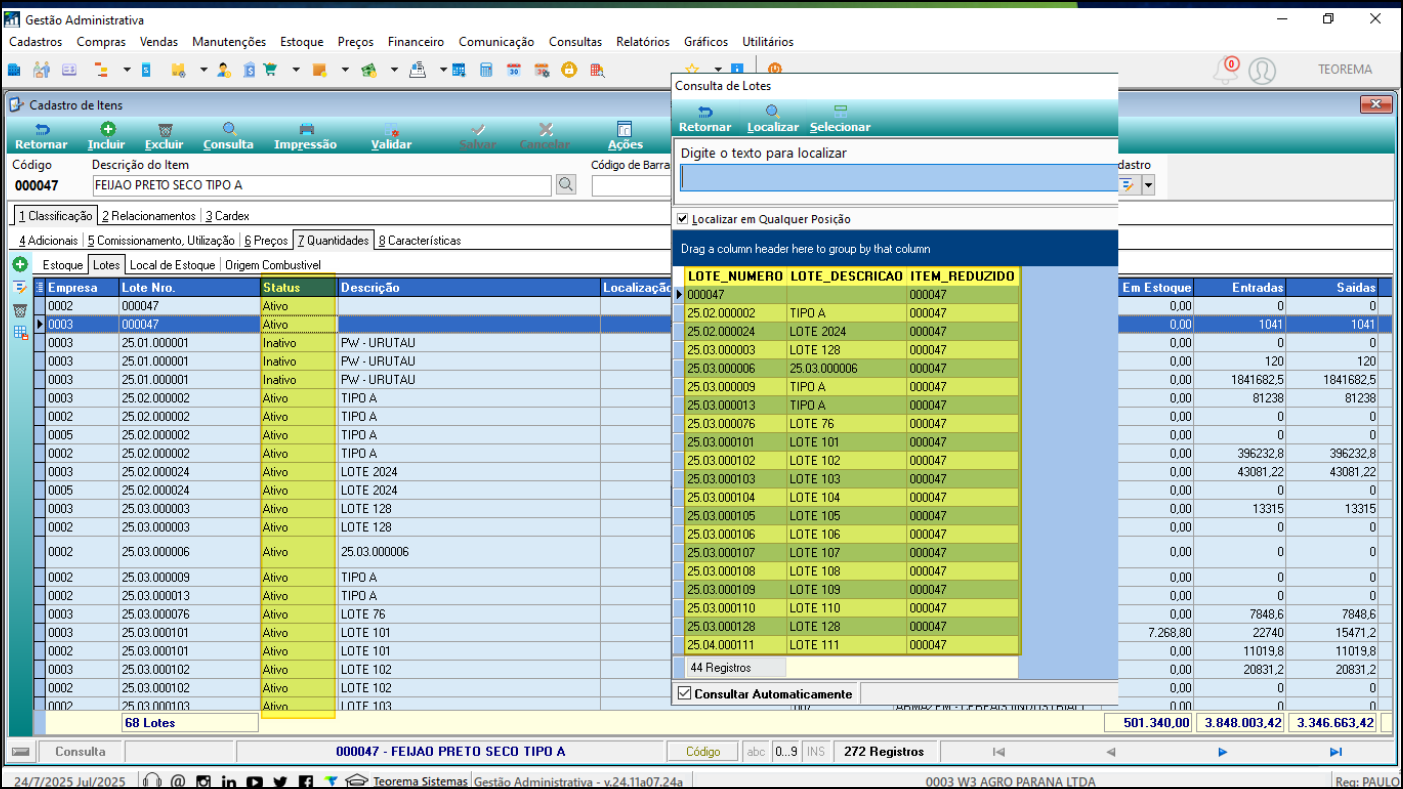Sort by LOTE_NUMERO column header
The width and height of the screenshot is (1403, 789).
click(735, 276)
